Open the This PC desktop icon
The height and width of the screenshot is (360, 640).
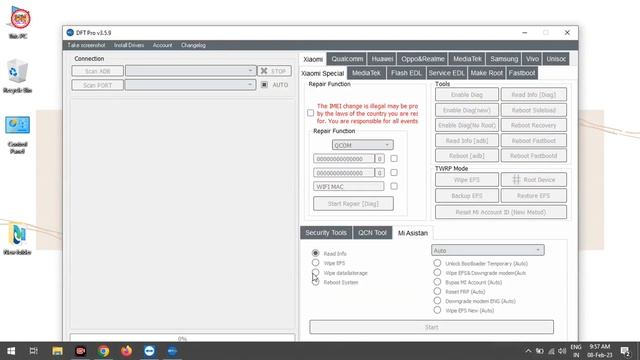(18, 23)
